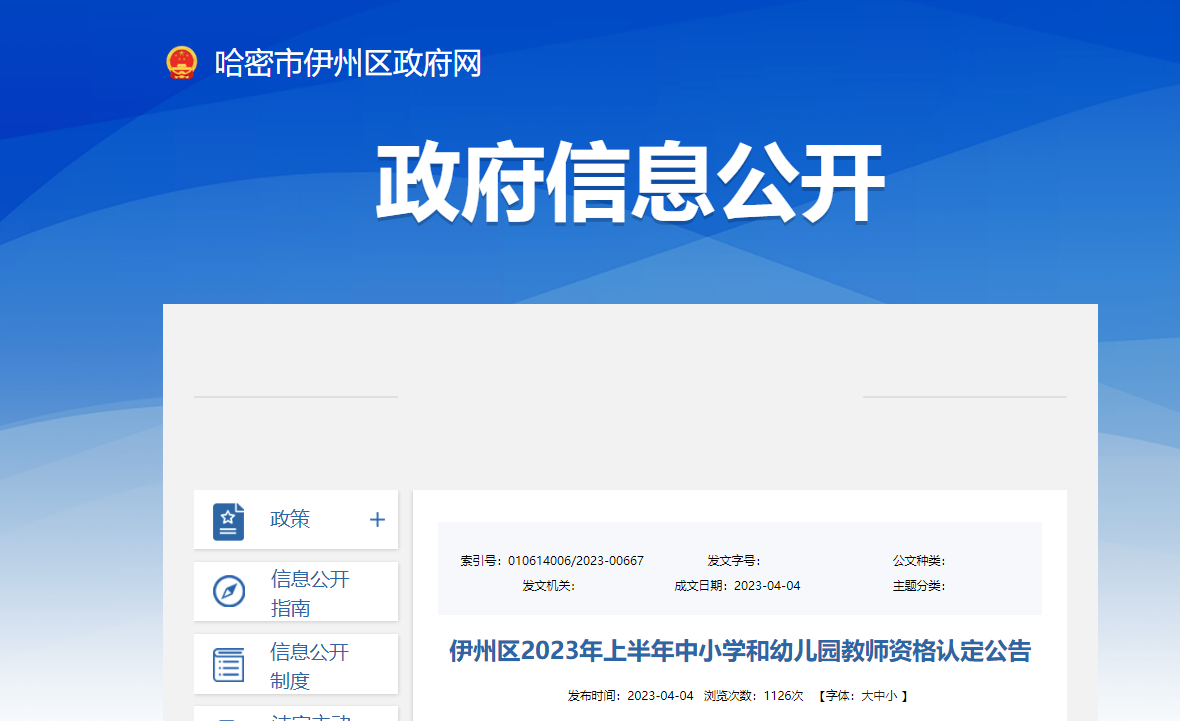Set font size to 中 (medium)

(879, 696)
